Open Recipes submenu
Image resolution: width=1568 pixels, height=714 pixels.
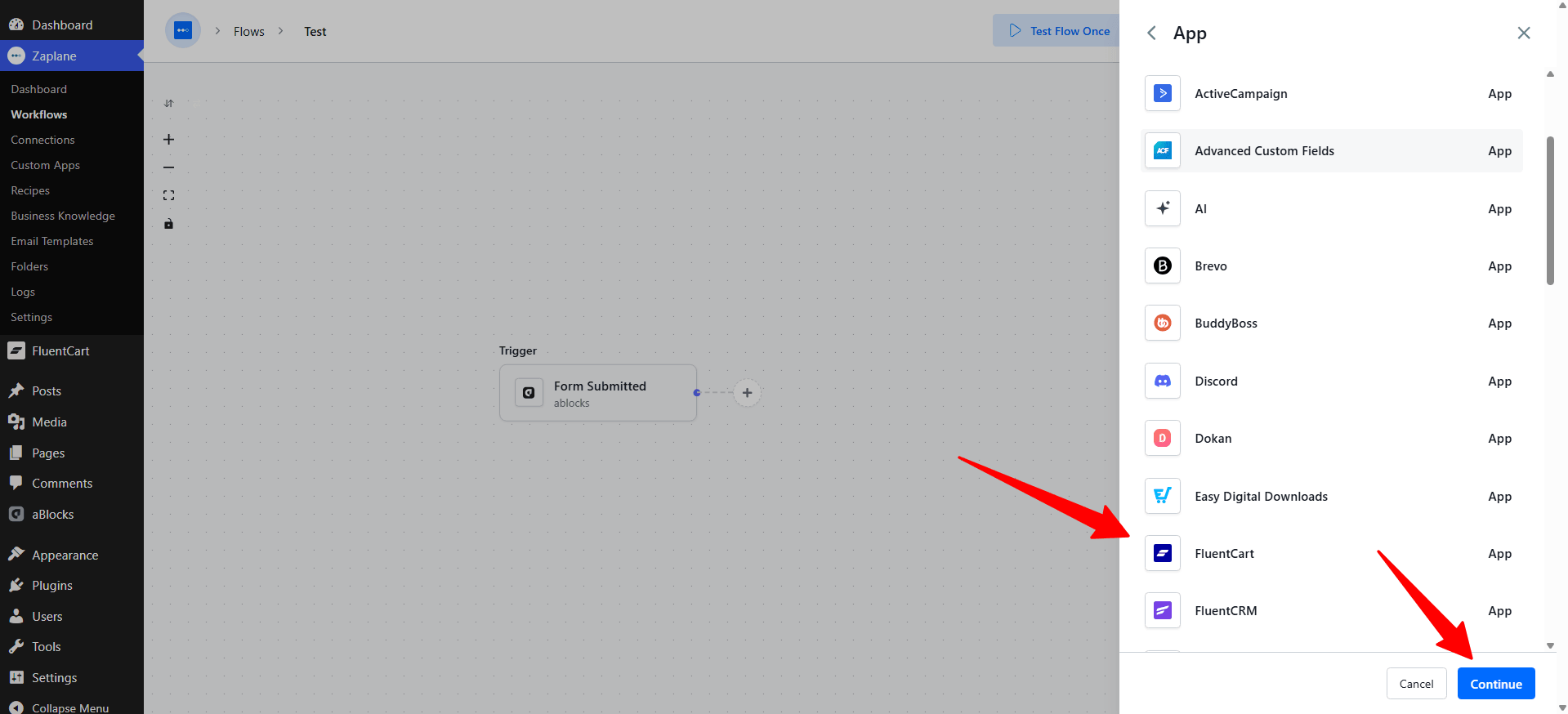[x=30, y=190]
